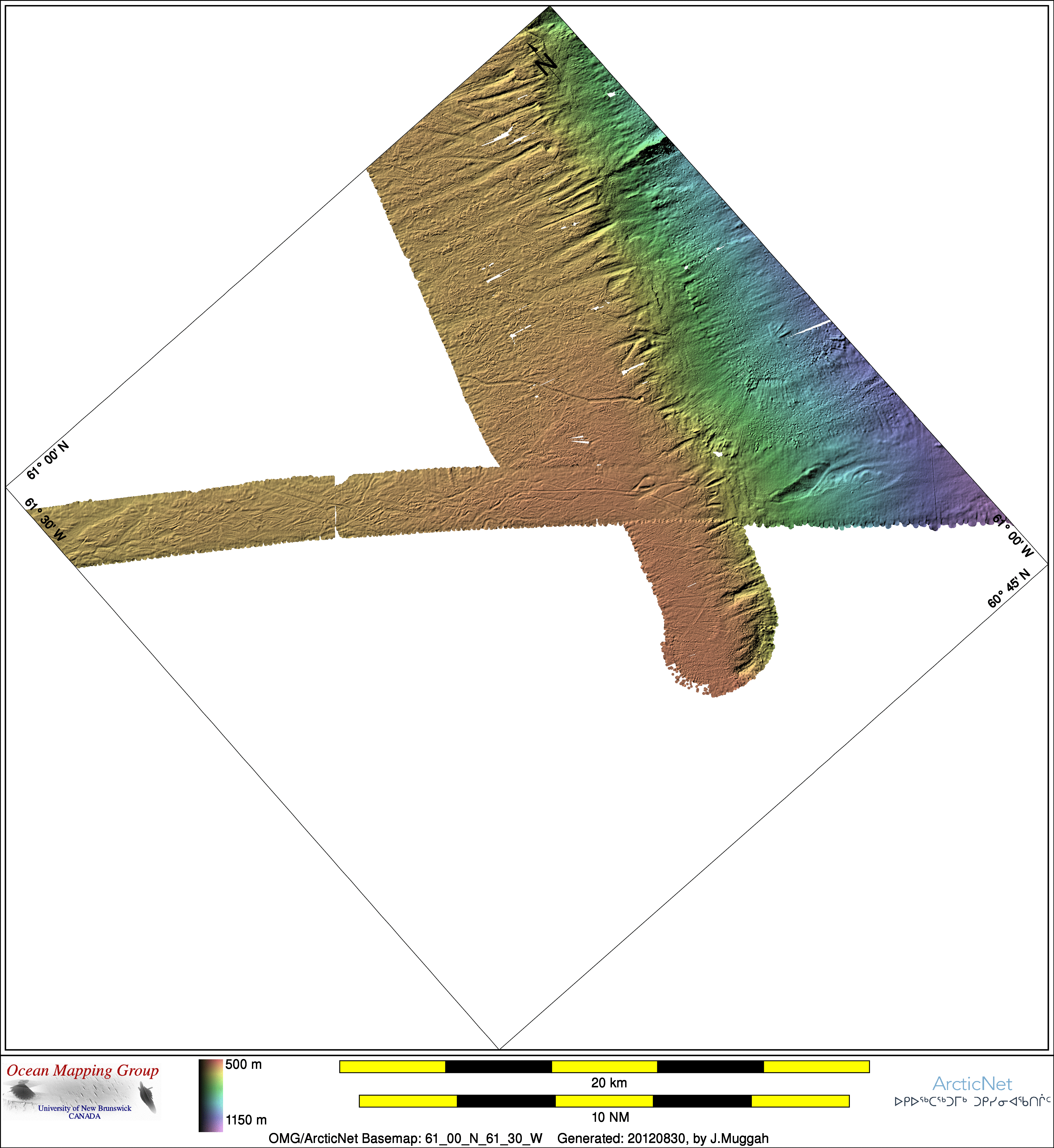1054x1148 pixels.
Task: Click the University of New Brunswick text
Action: click(x=85, y=1108)
